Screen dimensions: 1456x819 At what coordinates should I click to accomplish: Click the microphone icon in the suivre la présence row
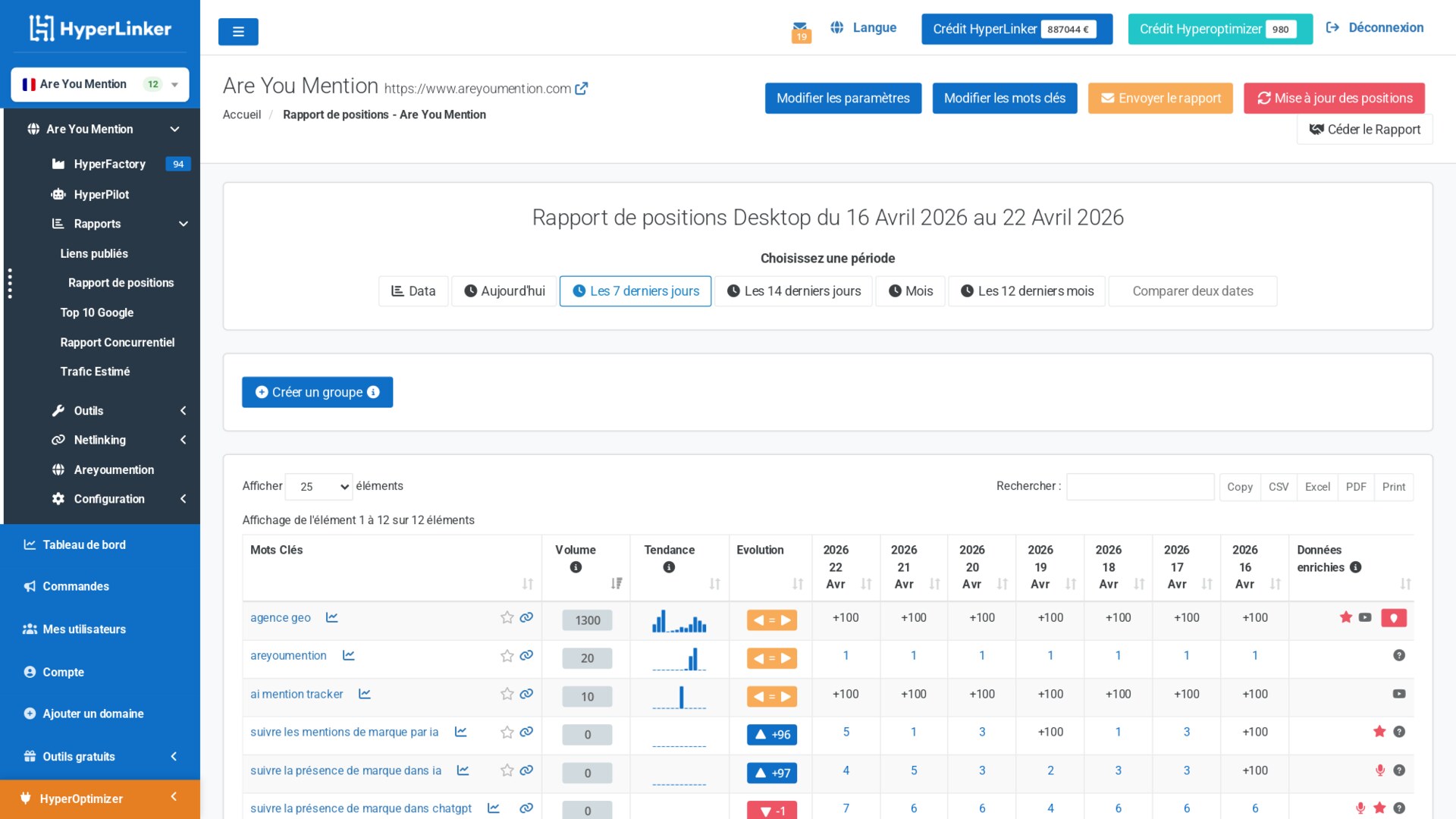tap(1379, 770)
